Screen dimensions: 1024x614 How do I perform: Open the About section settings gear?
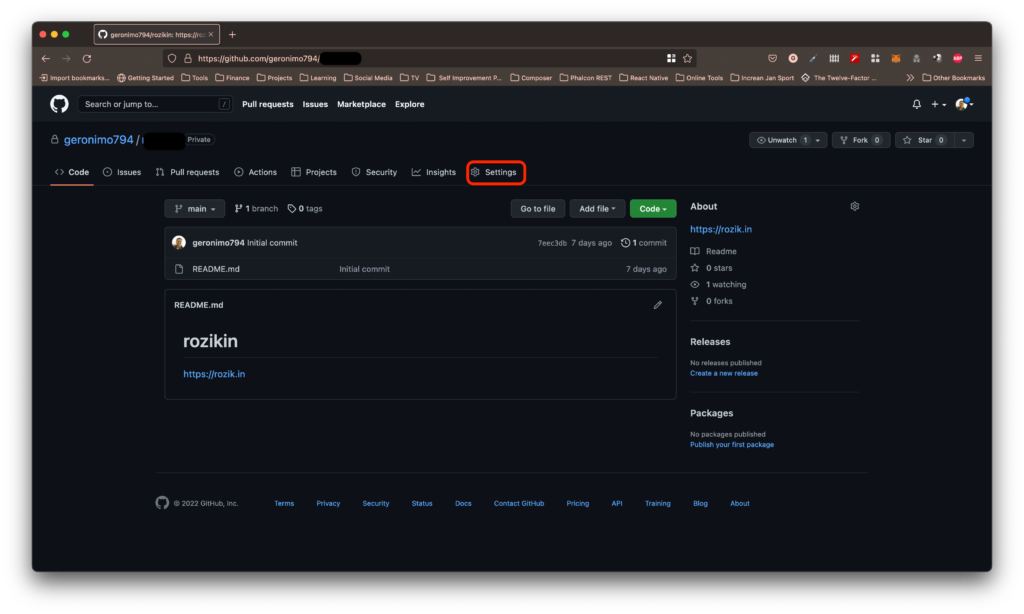(855, 206)
